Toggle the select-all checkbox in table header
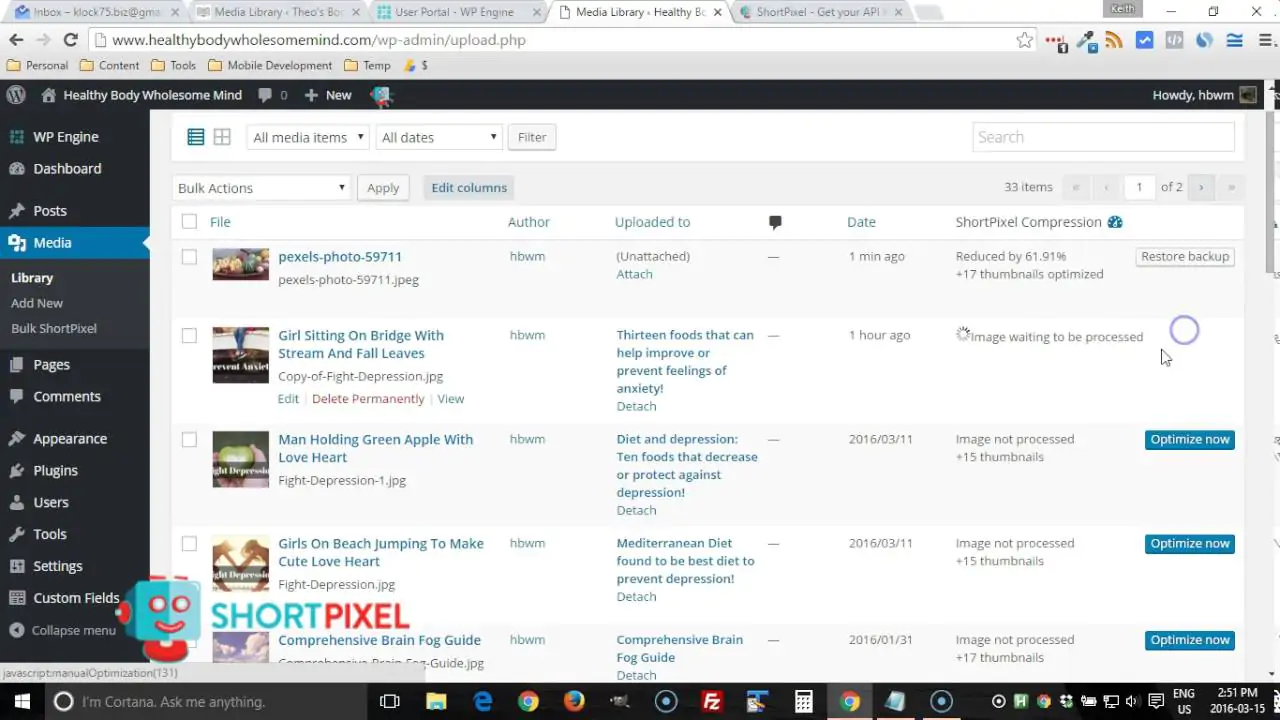The width and height of the screenshot is (1280, 720). tap(189, 222)
